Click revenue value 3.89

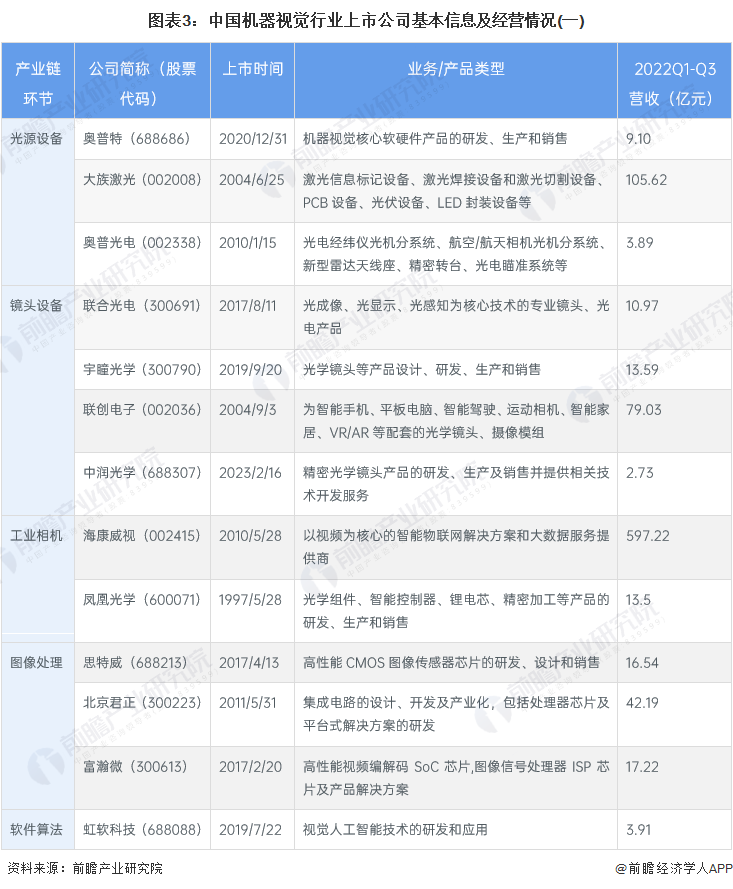click(639, 243)
